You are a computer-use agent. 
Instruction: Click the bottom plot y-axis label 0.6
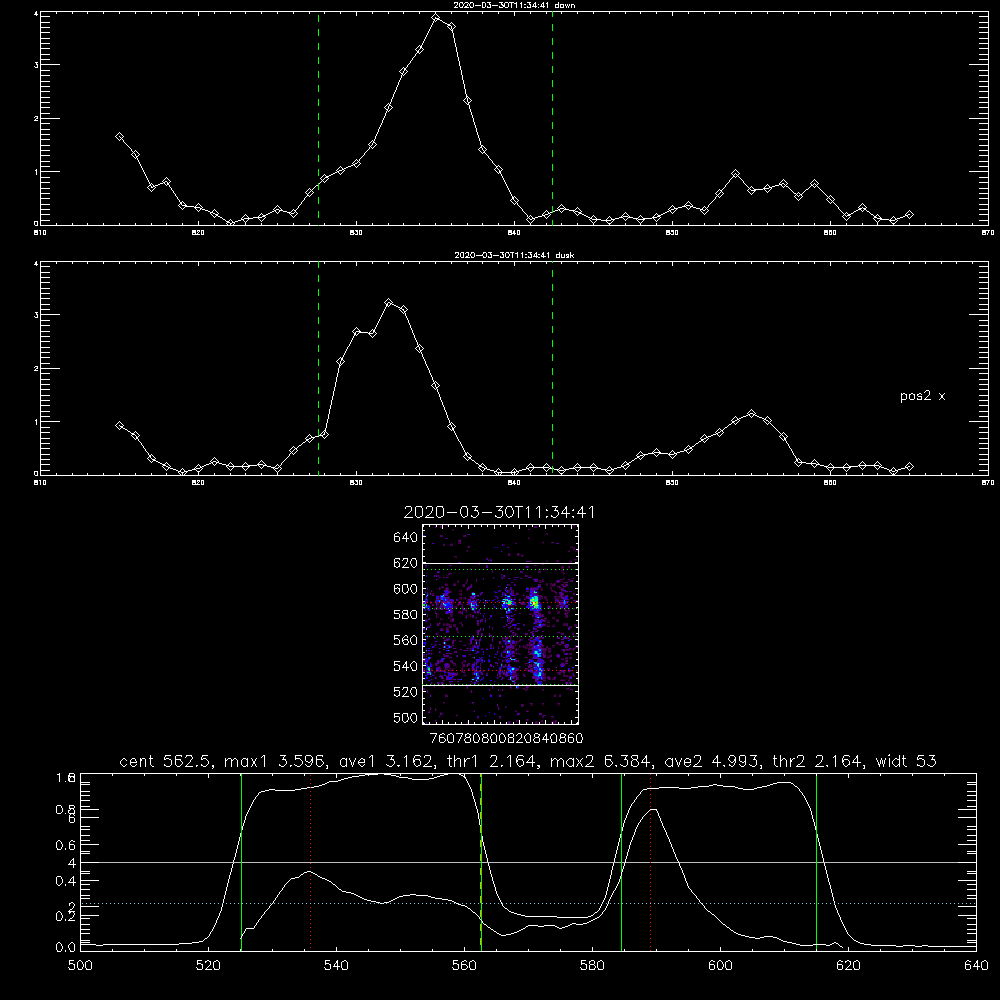66,845
